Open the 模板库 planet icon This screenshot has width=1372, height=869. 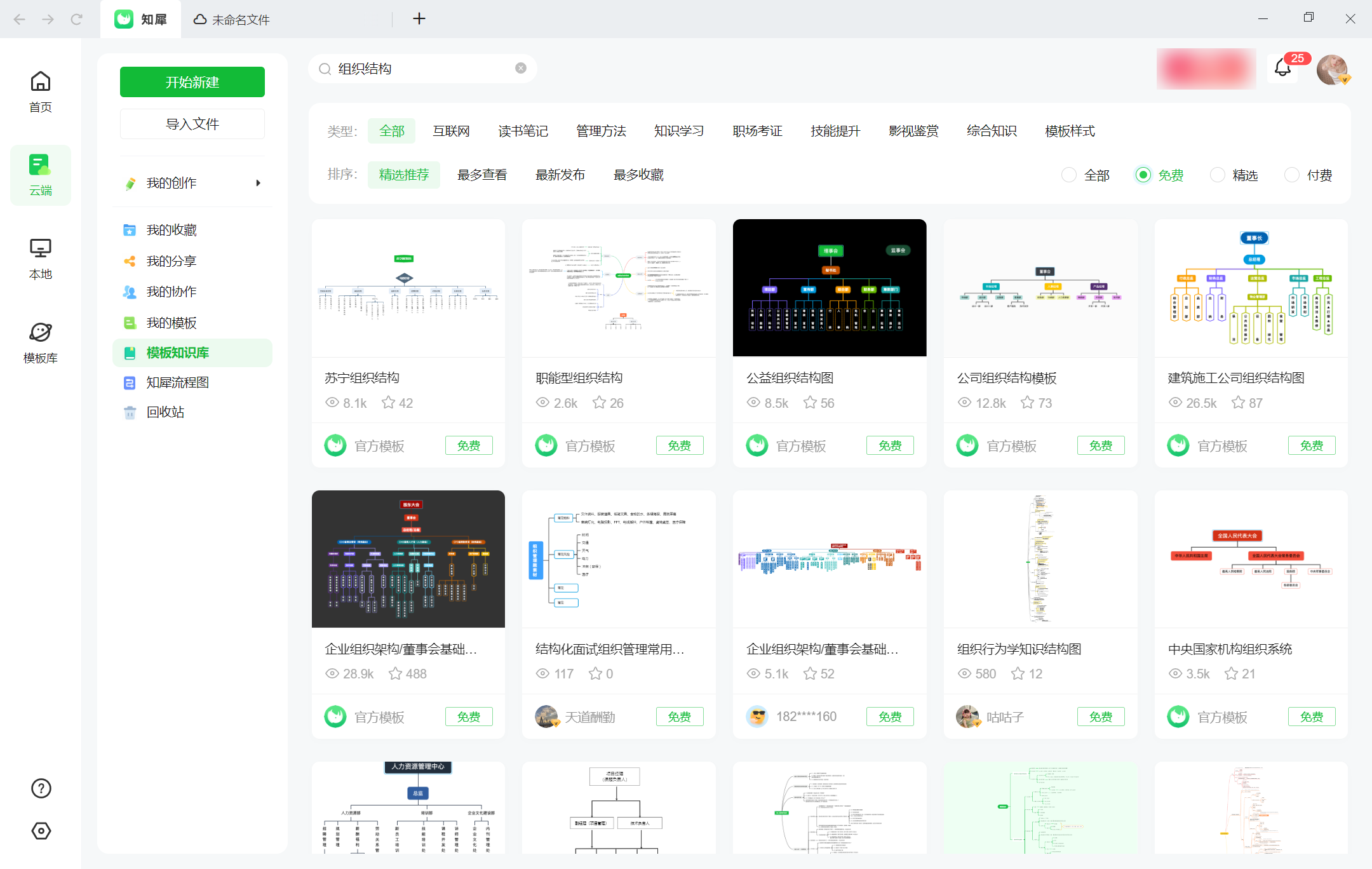40,332
